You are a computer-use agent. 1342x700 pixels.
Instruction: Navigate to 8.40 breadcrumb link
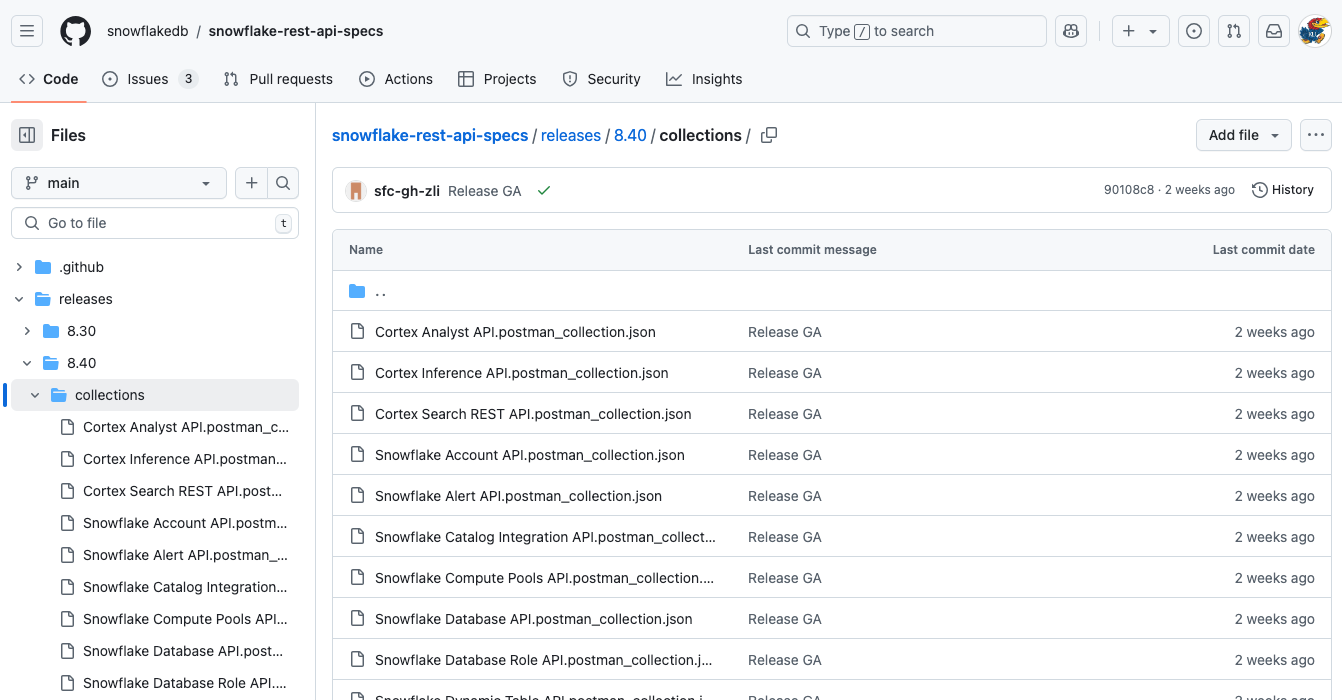pos(630,135)
